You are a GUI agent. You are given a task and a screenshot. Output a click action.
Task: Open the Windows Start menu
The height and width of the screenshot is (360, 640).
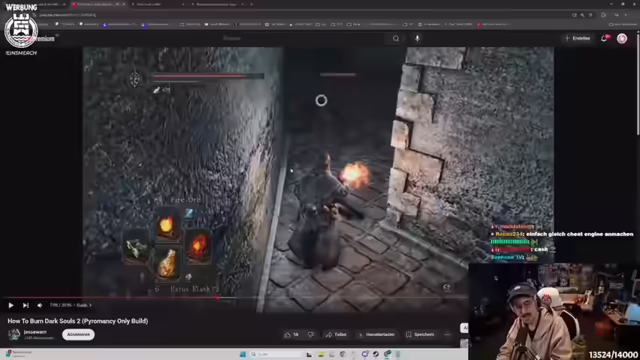click(x=243, y=354)
